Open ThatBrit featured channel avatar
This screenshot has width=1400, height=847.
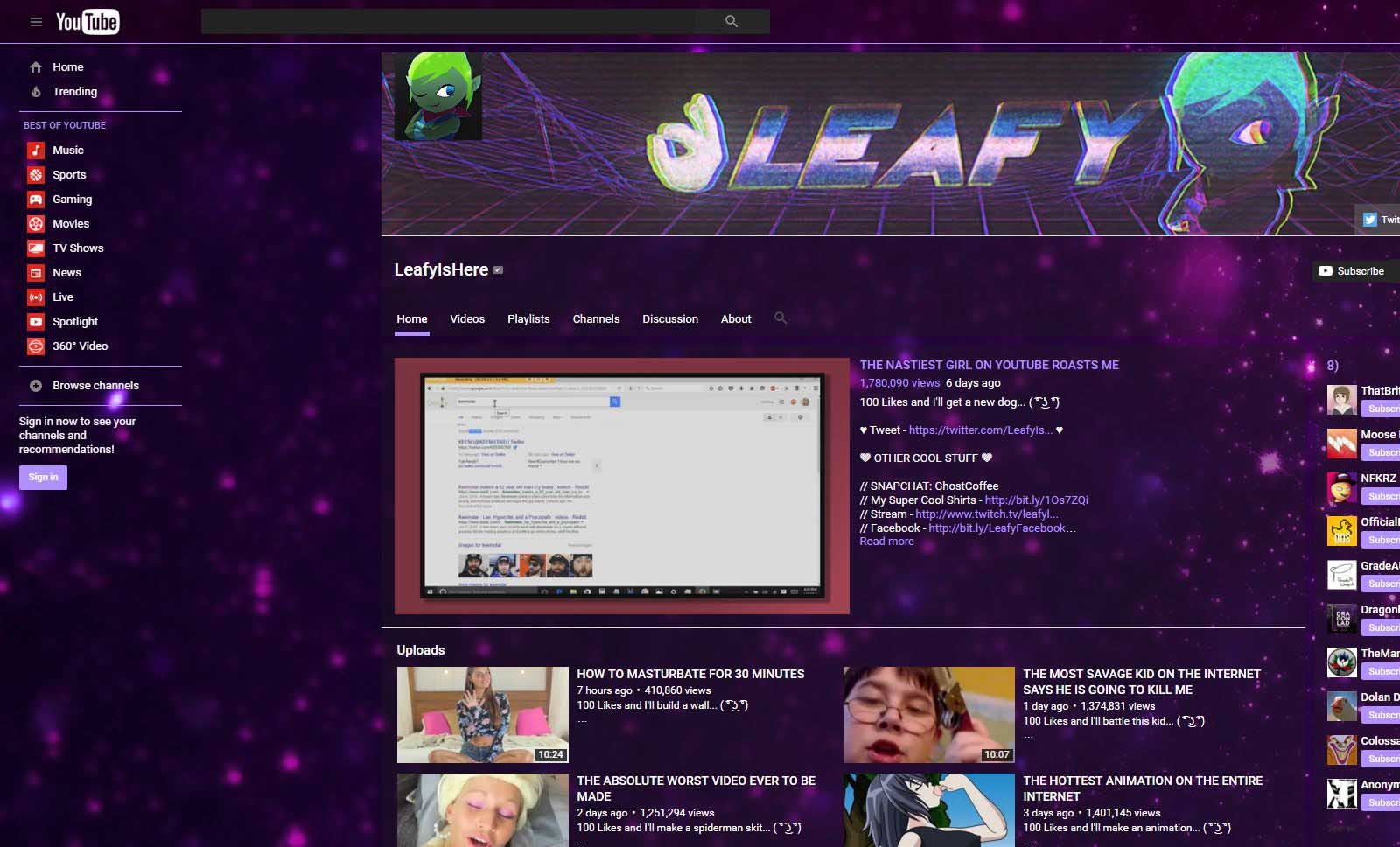click(x=1342, y=400)
